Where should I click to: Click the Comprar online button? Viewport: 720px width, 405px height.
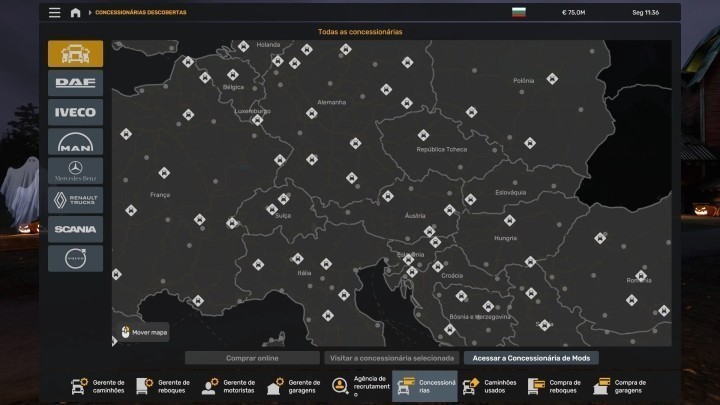click(252, 358)
